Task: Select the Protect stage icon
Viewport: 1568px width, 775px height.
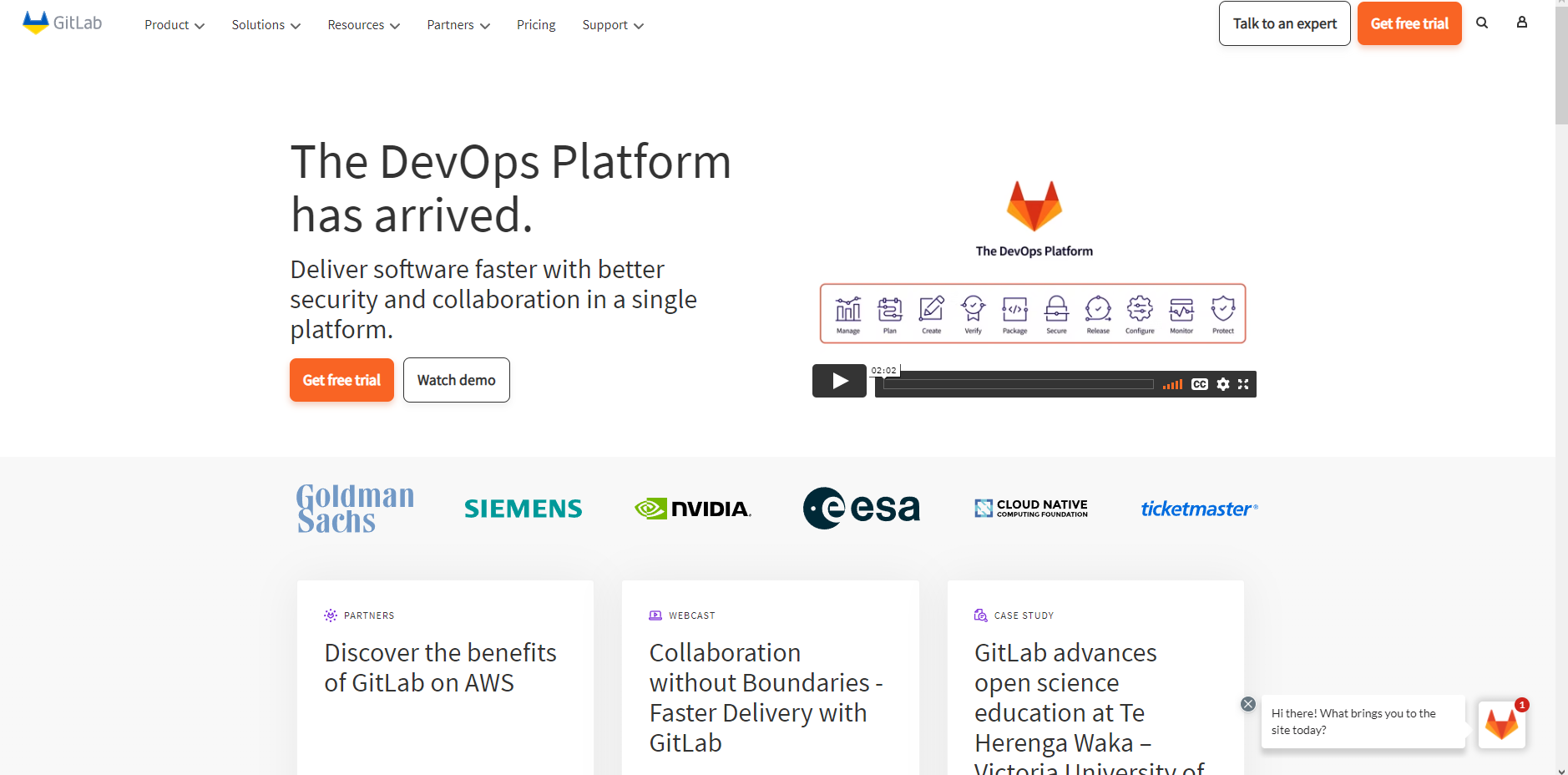Action: [x=1223, y=314]
